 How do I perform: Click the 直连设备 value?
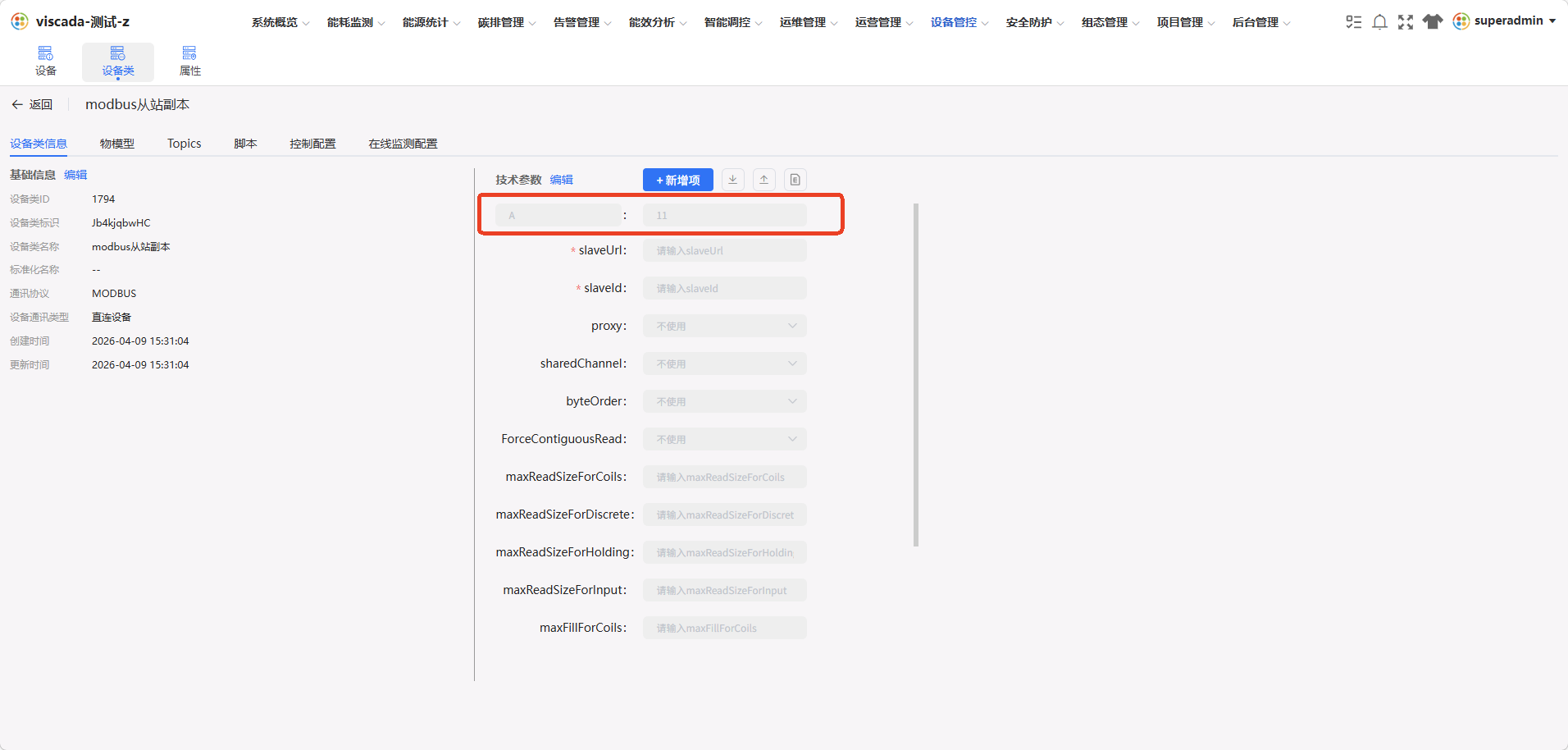click(112, 318)
